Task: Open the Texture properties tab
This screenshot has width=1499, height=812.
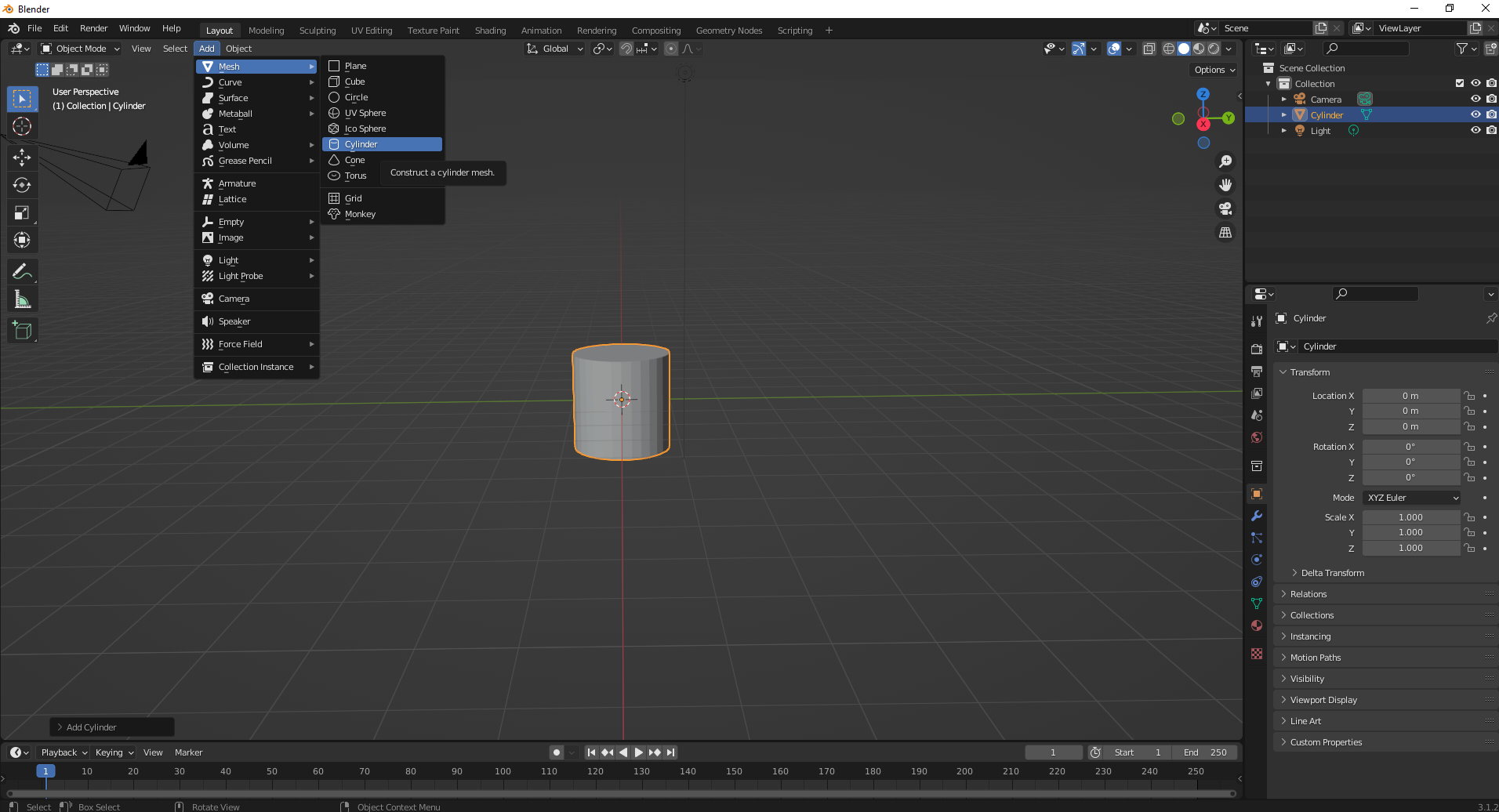Action: 1257,654
